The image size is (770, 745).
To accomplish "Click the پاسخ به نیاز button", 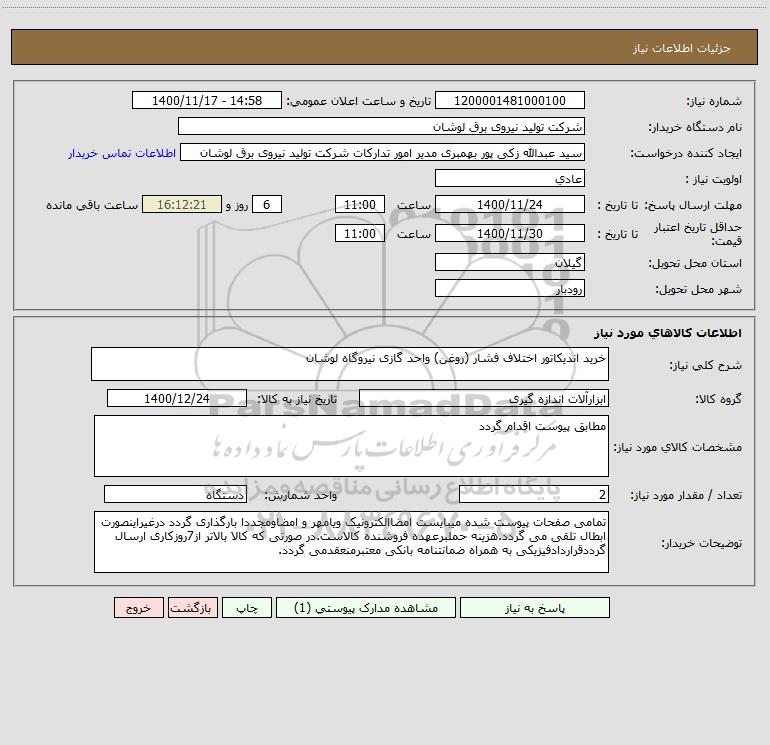I will click(535, 607).
